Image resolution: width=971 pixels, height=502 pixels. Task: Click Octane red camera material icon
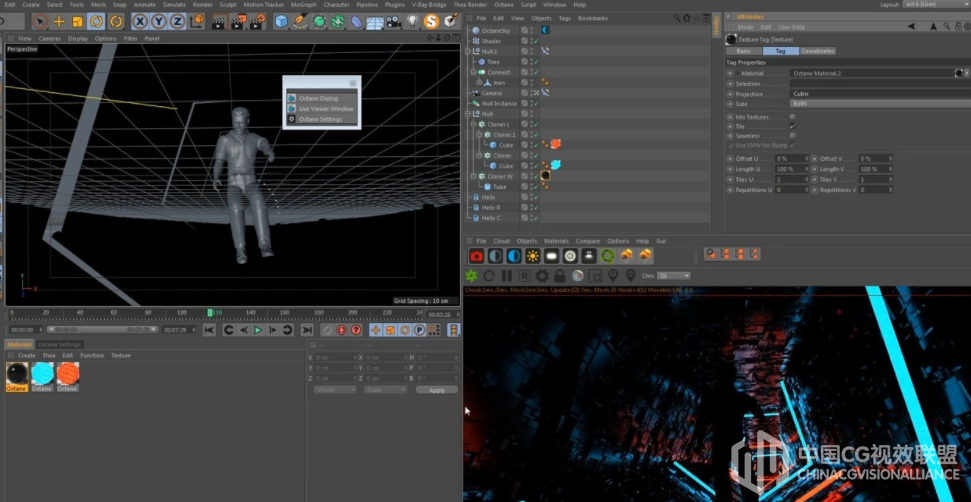pos(476,256)
